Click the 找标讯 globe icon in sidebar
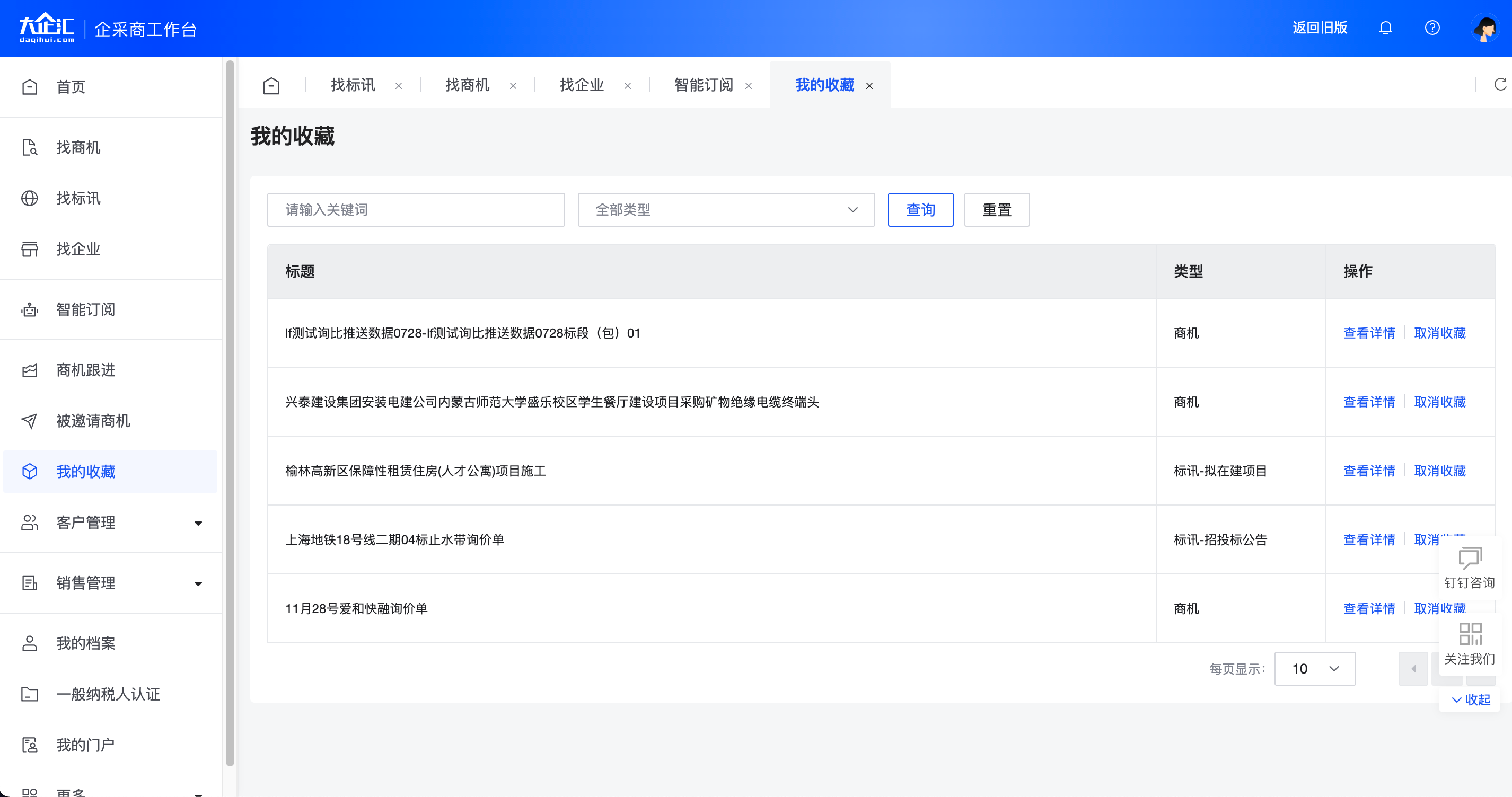Viewport: 1512px width, 797px height. coord(29,198)
